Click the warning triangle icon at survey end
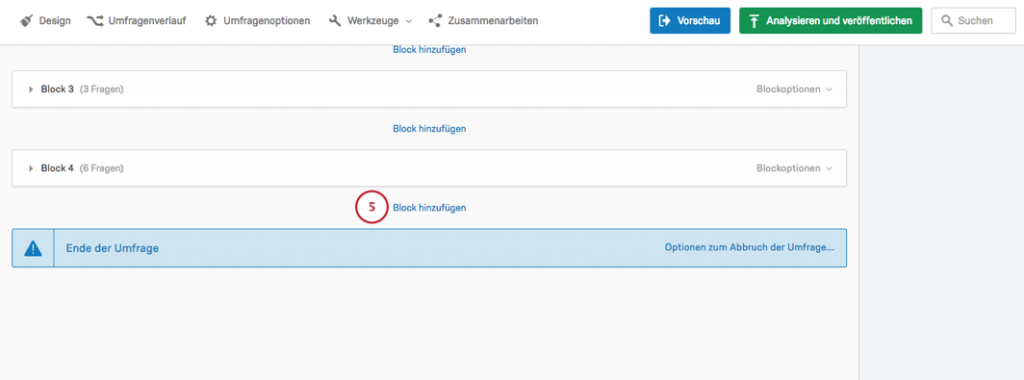This screenshot has height=380, width=1024. [33, 248]
